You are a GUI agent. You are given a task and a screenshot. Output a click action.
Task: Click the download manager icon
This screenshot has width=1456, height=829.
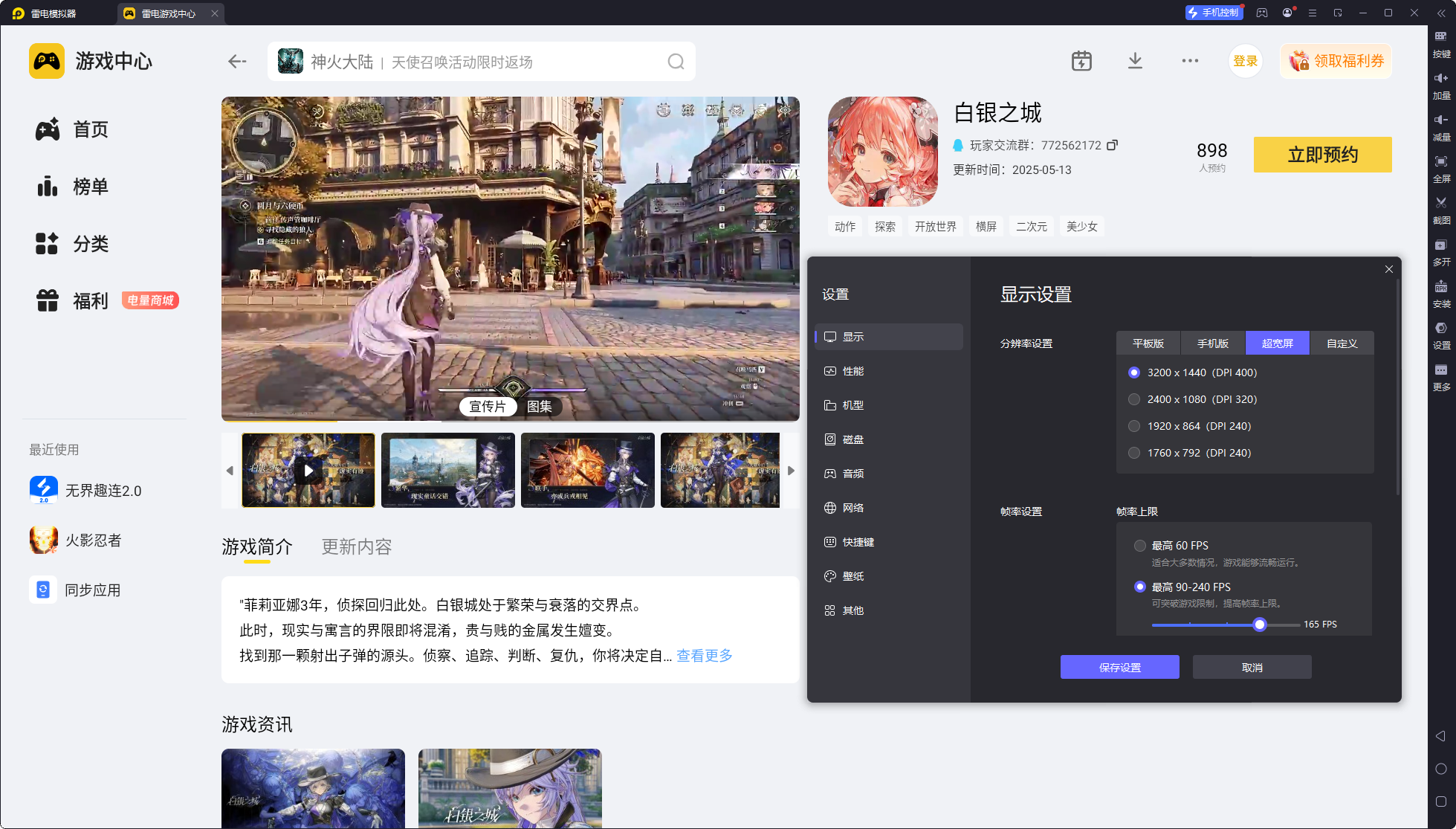tap(1135, 61)
